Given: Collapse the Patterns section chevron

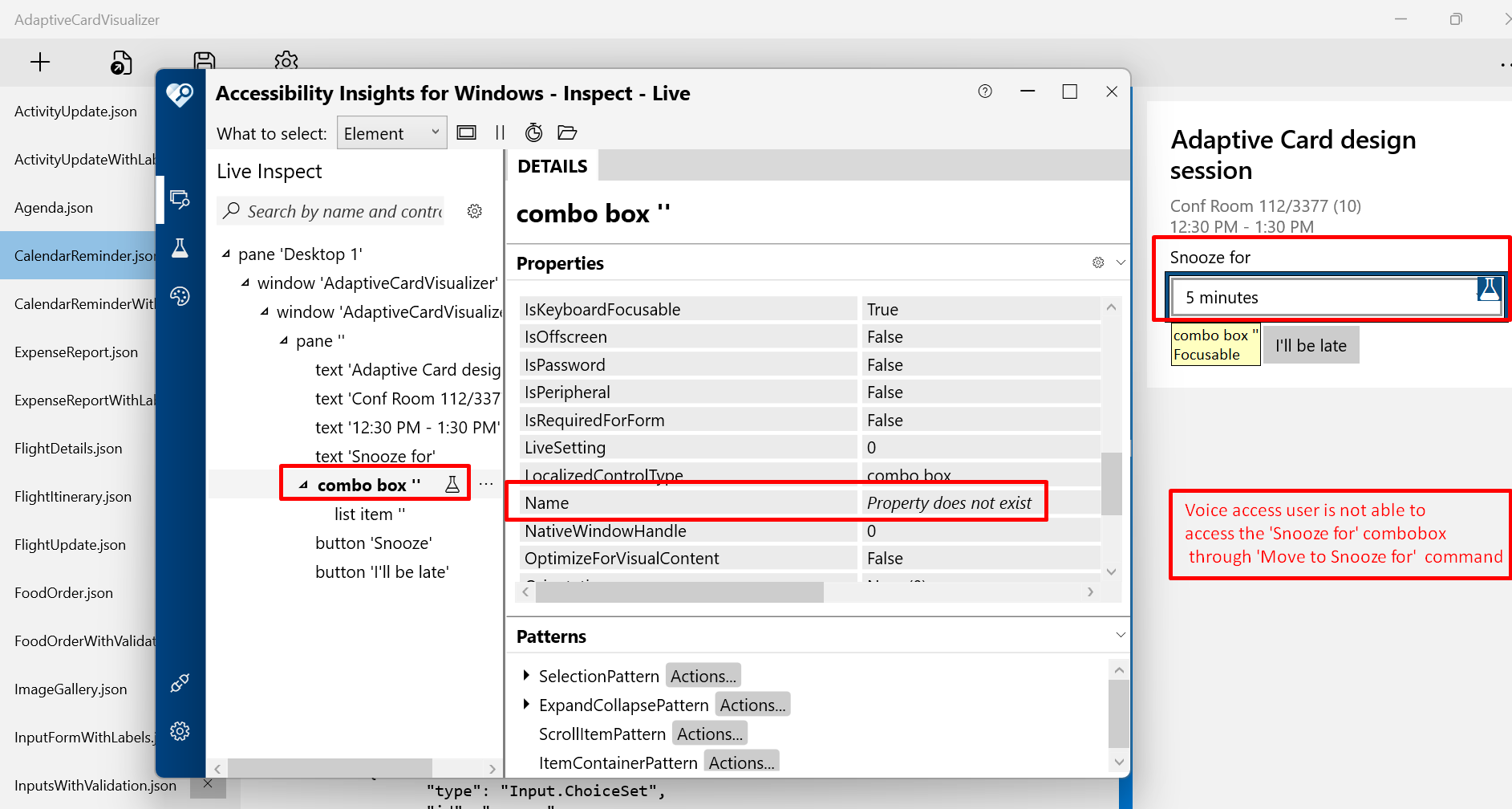Looking at the screenshot, I should 1121,635.
